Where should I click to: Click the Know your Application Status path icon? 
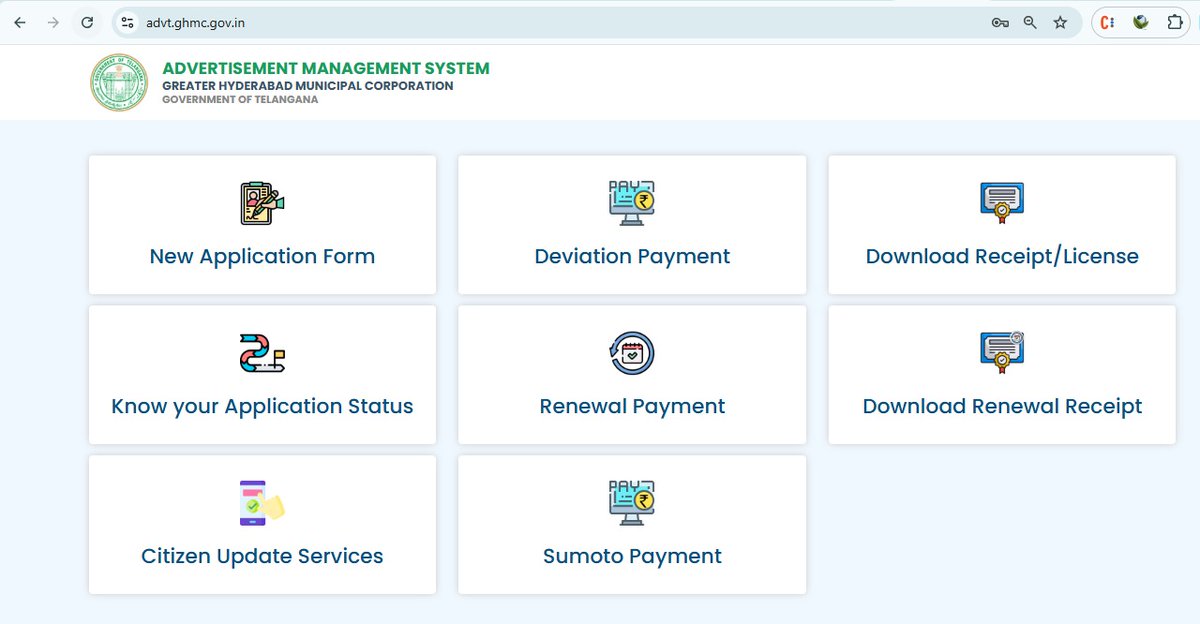[262, 352]
